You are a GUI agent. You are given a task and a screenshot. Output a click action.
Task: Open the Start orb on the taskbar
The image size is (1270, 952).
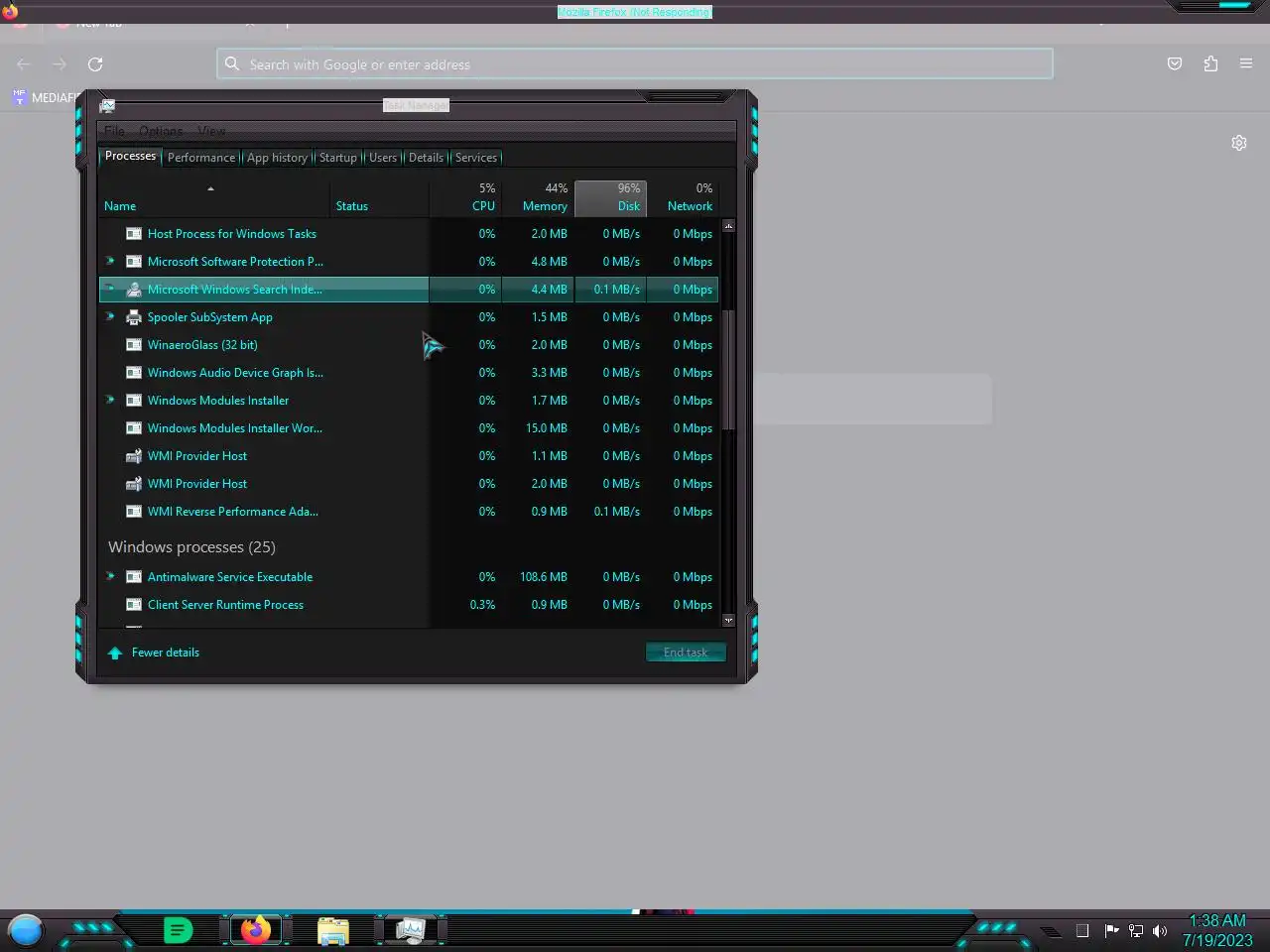26,931
